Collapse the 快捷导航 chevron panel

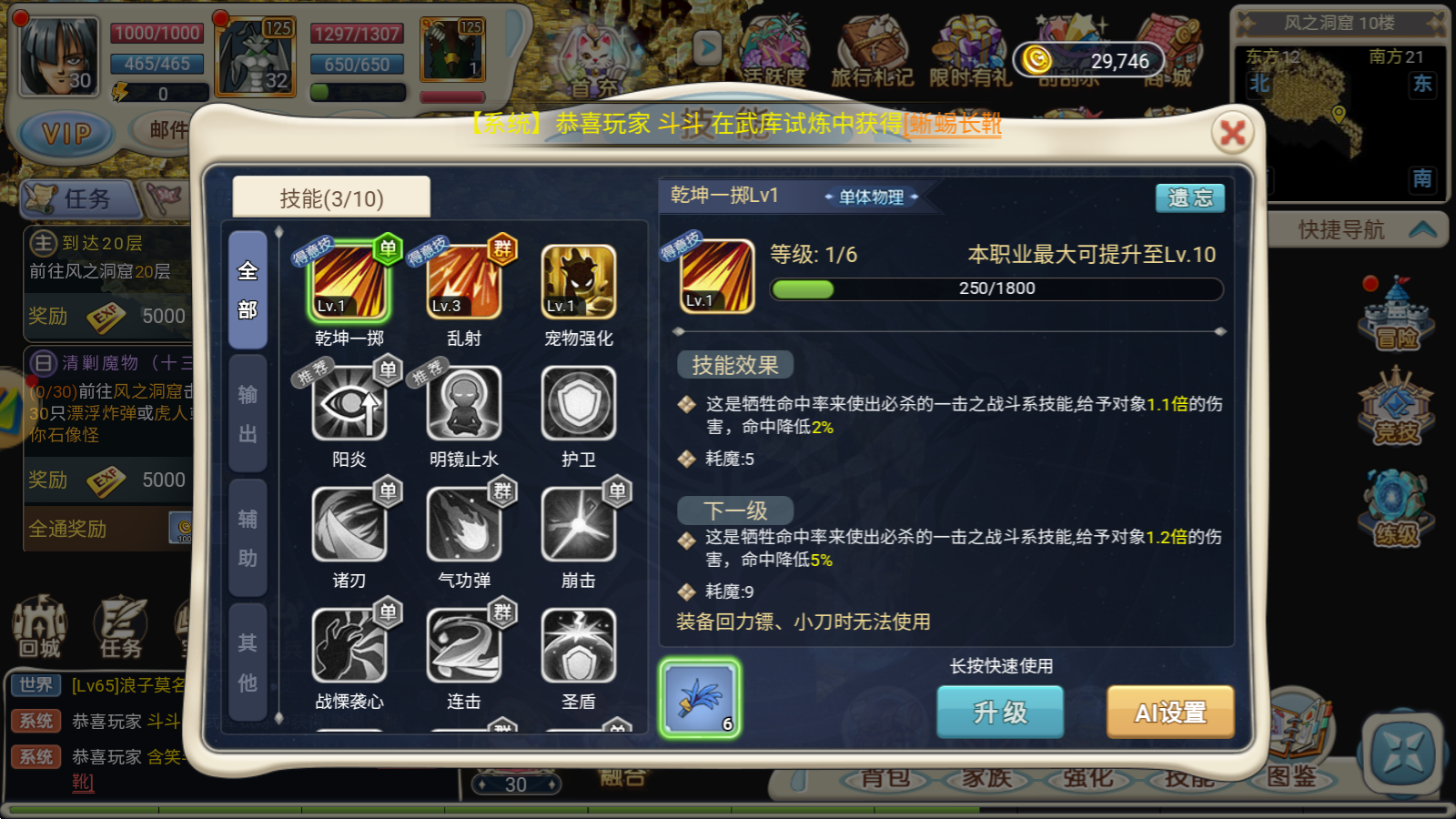pos(1422,229)
